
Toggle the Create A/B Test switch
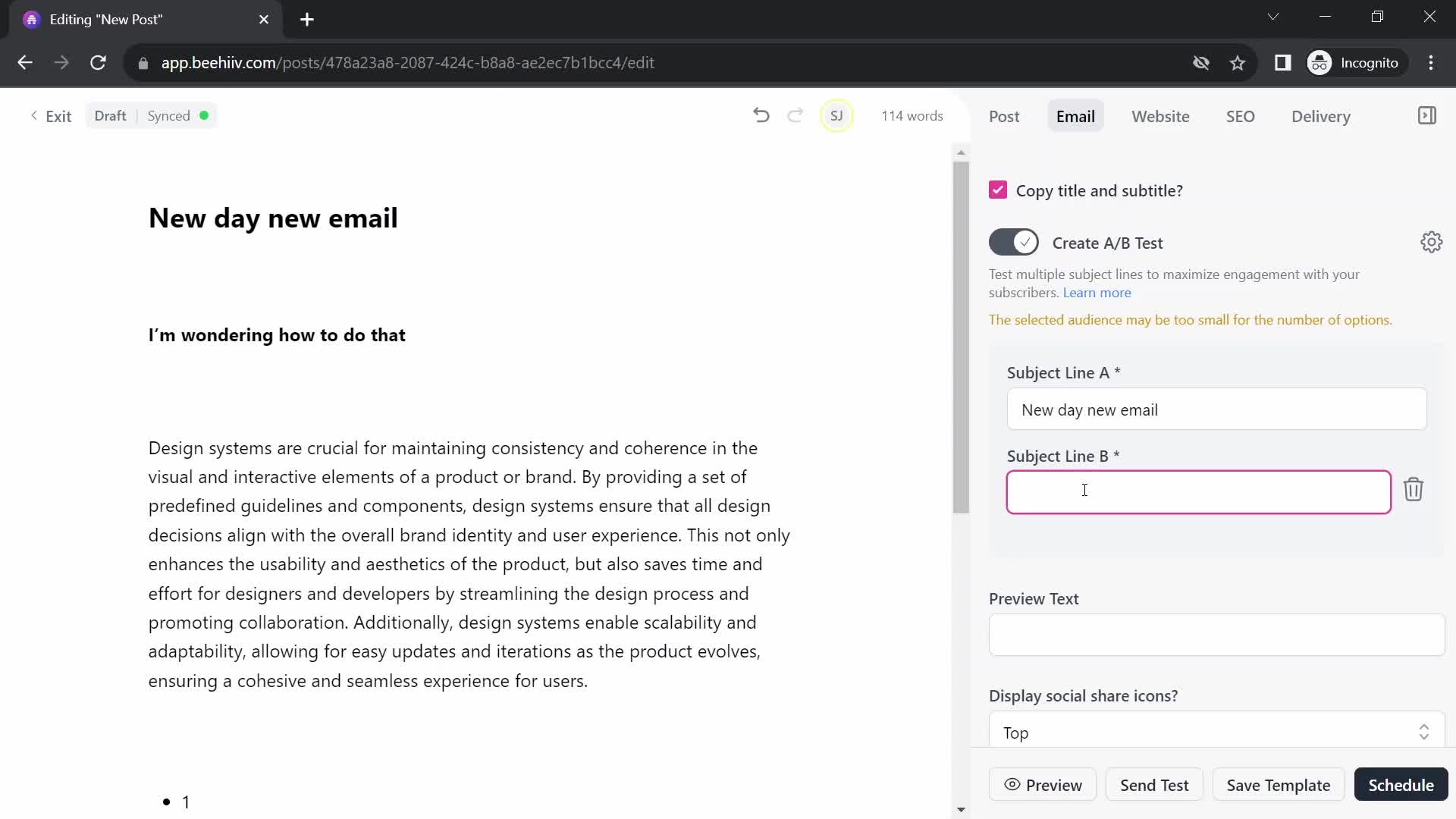tap(1014, 243)
